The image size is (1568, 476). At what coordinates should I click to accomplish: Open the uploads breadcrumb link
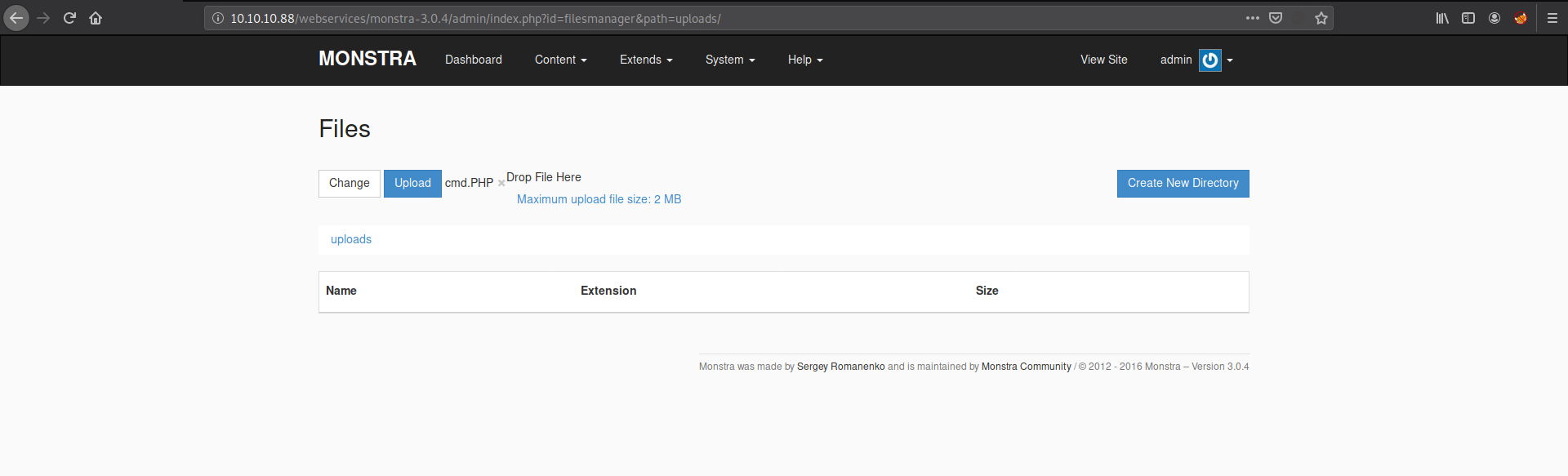pyautogui.click(x=351, y=239)
